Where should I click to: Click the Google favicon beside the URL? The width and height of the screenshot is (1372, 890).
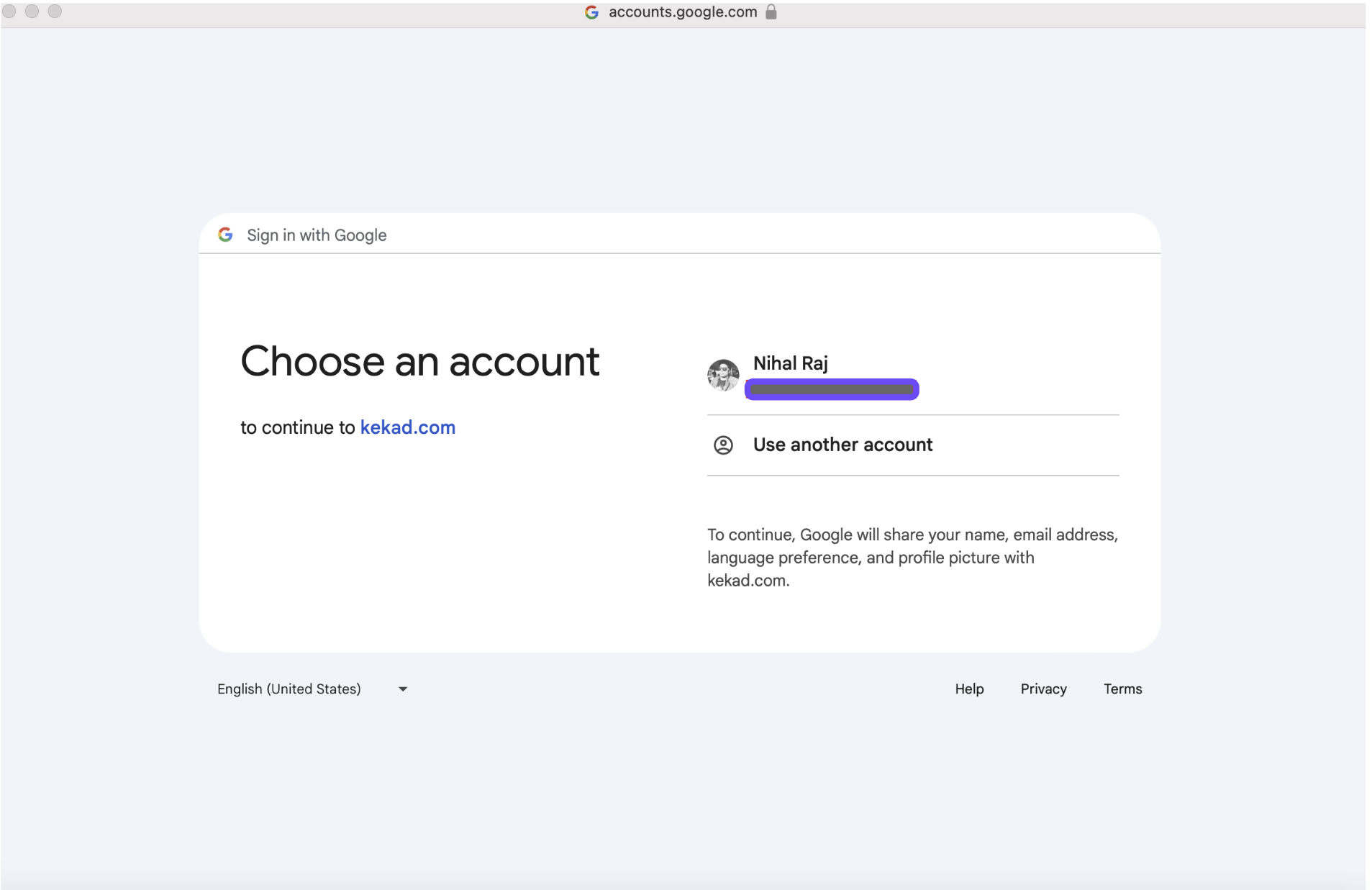(x=591, y=12)
